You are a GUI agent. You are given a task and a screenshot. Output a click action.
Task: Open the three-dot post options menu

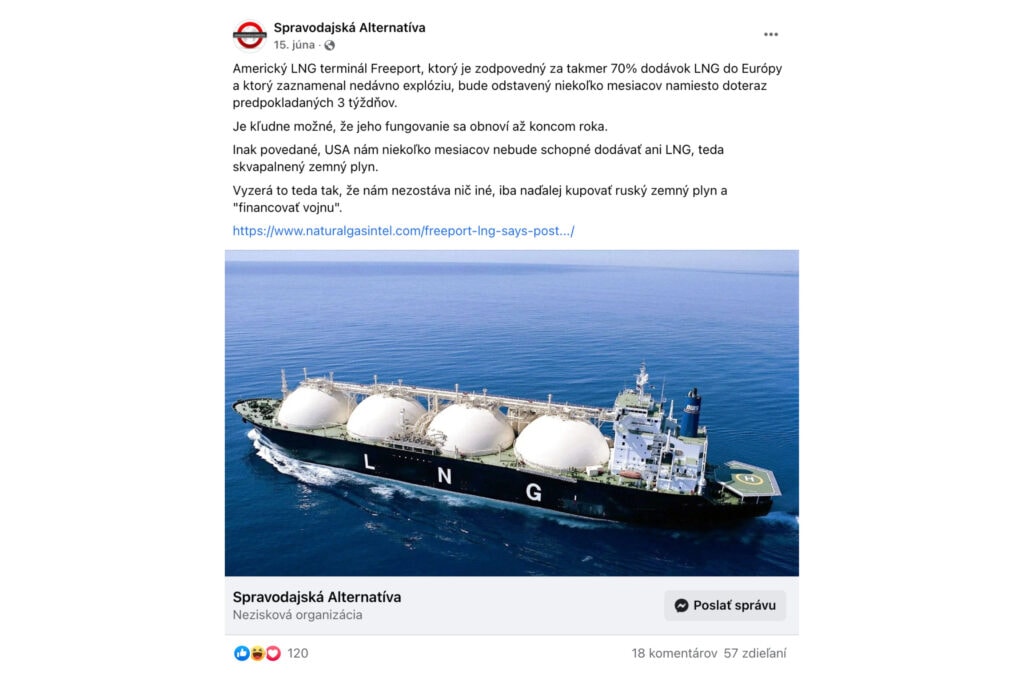pyautogui.click(x=771, y=35)
